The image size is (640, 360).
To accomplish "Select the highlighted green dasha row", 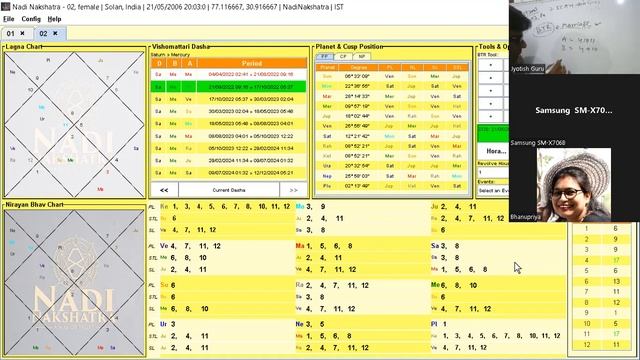I will 229,87.
